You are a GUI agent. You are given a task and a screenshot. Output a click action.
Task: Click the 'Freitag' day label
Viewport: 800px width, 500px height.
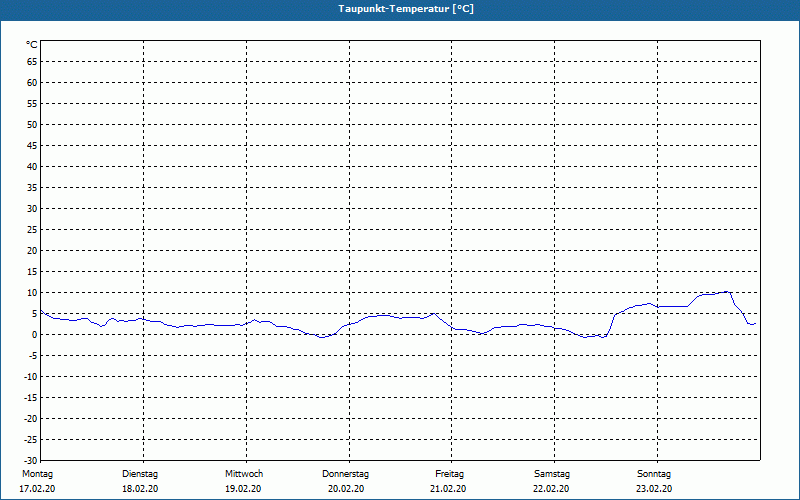pyautogui.click(x=449, y=474)
